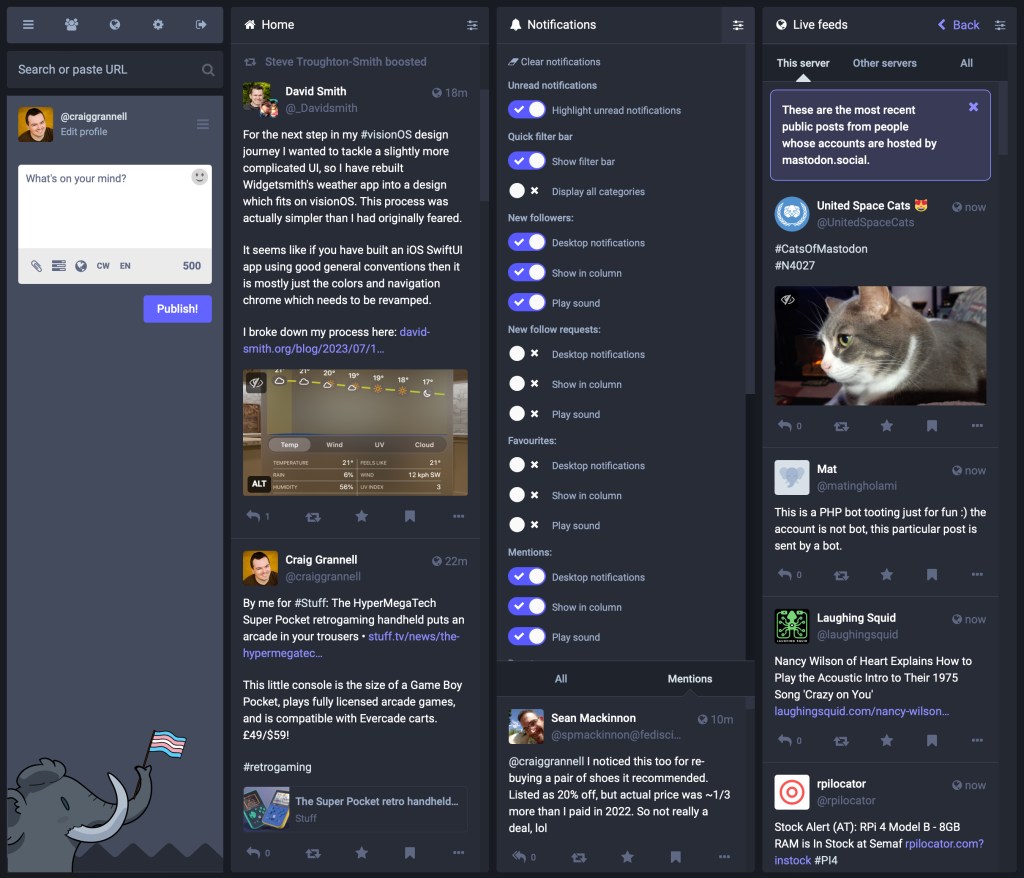Switch to This server tab
This screenshot has height=878, width=1024.
(803, 63)
